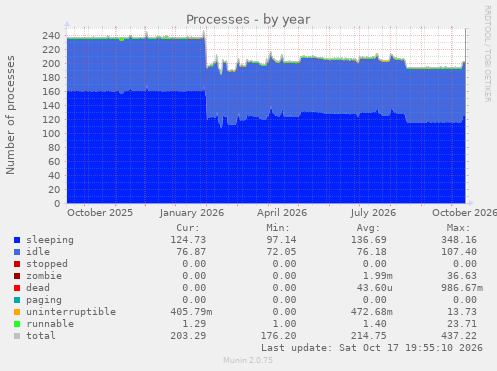Click idle current value 76.87

[191, 252]
